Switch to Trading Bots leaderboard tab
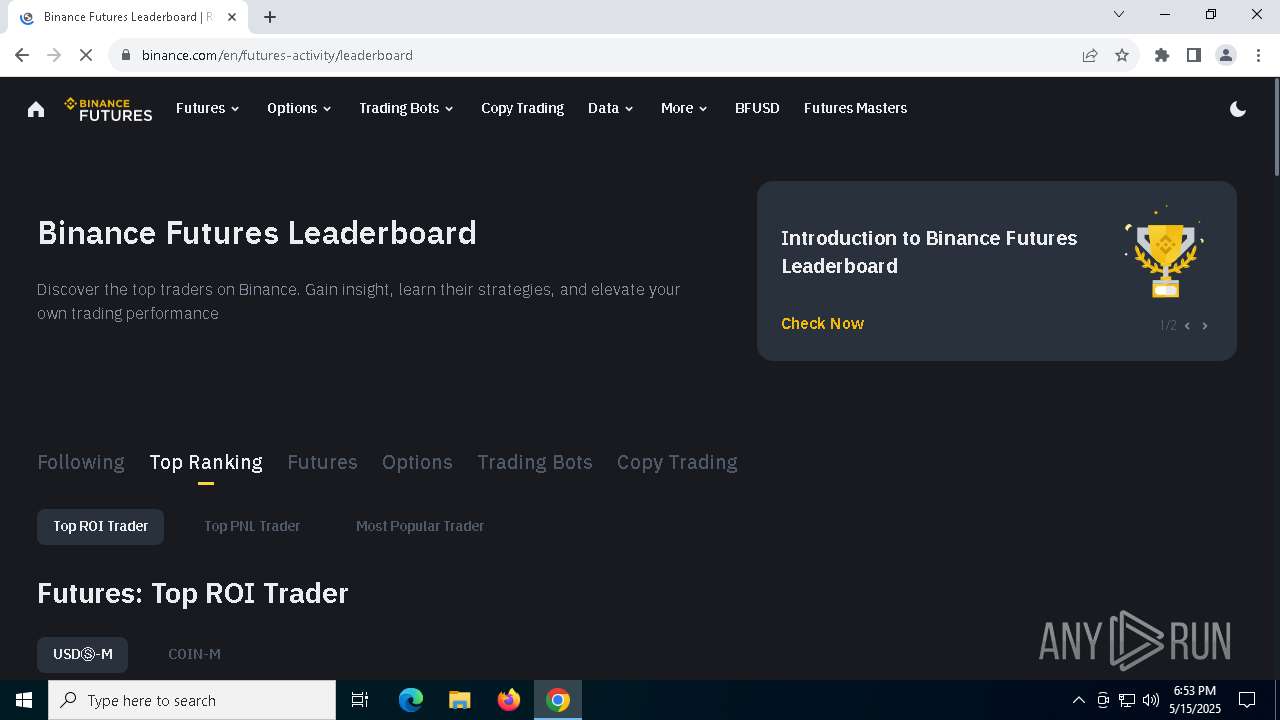 click(x=535, y=462)
